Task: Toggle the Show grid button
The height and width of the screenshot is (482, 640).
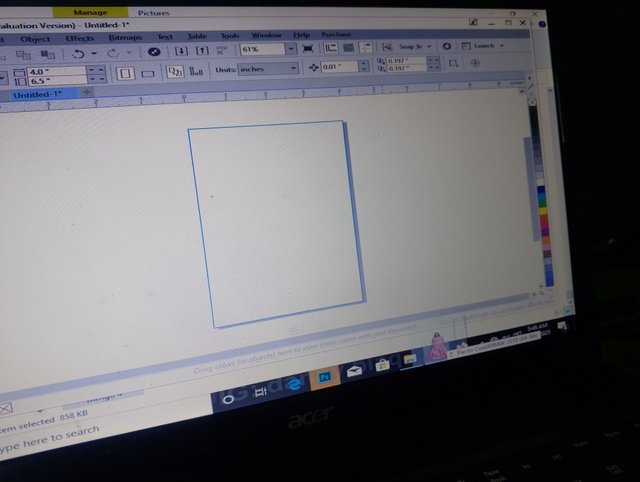Action: [x=349, y=48]
